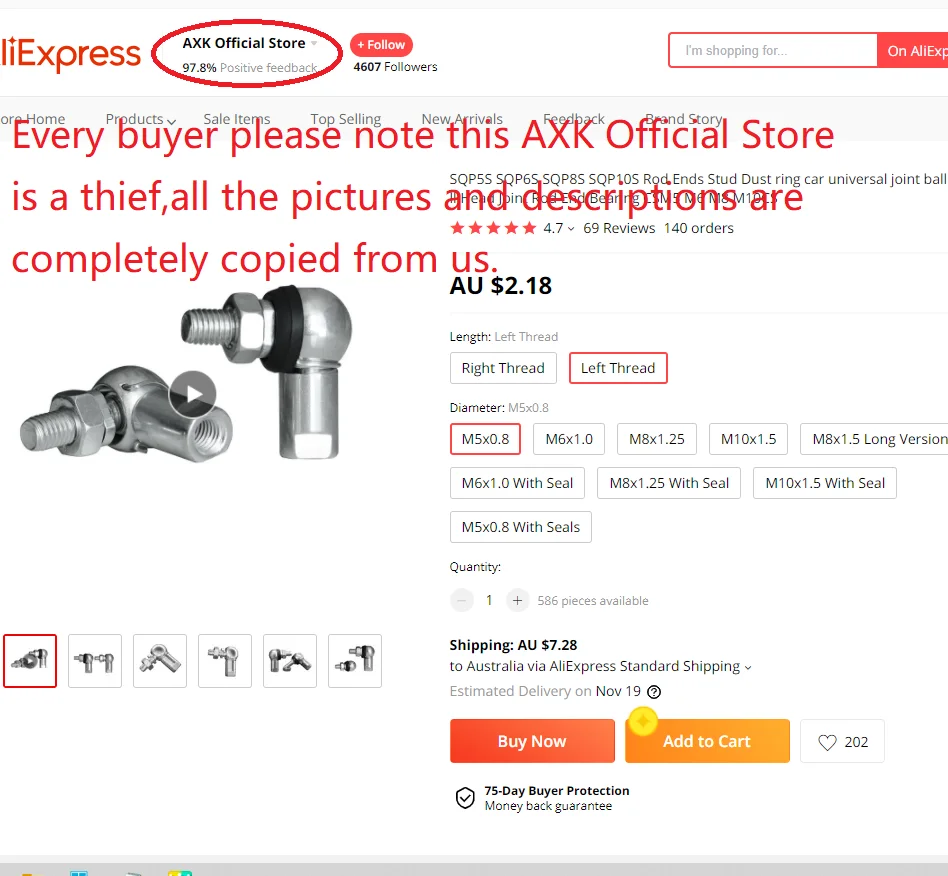The image size is (948, 876).
Task: Increase quantity with the plus icon
Action: click(x=517, y=600)
